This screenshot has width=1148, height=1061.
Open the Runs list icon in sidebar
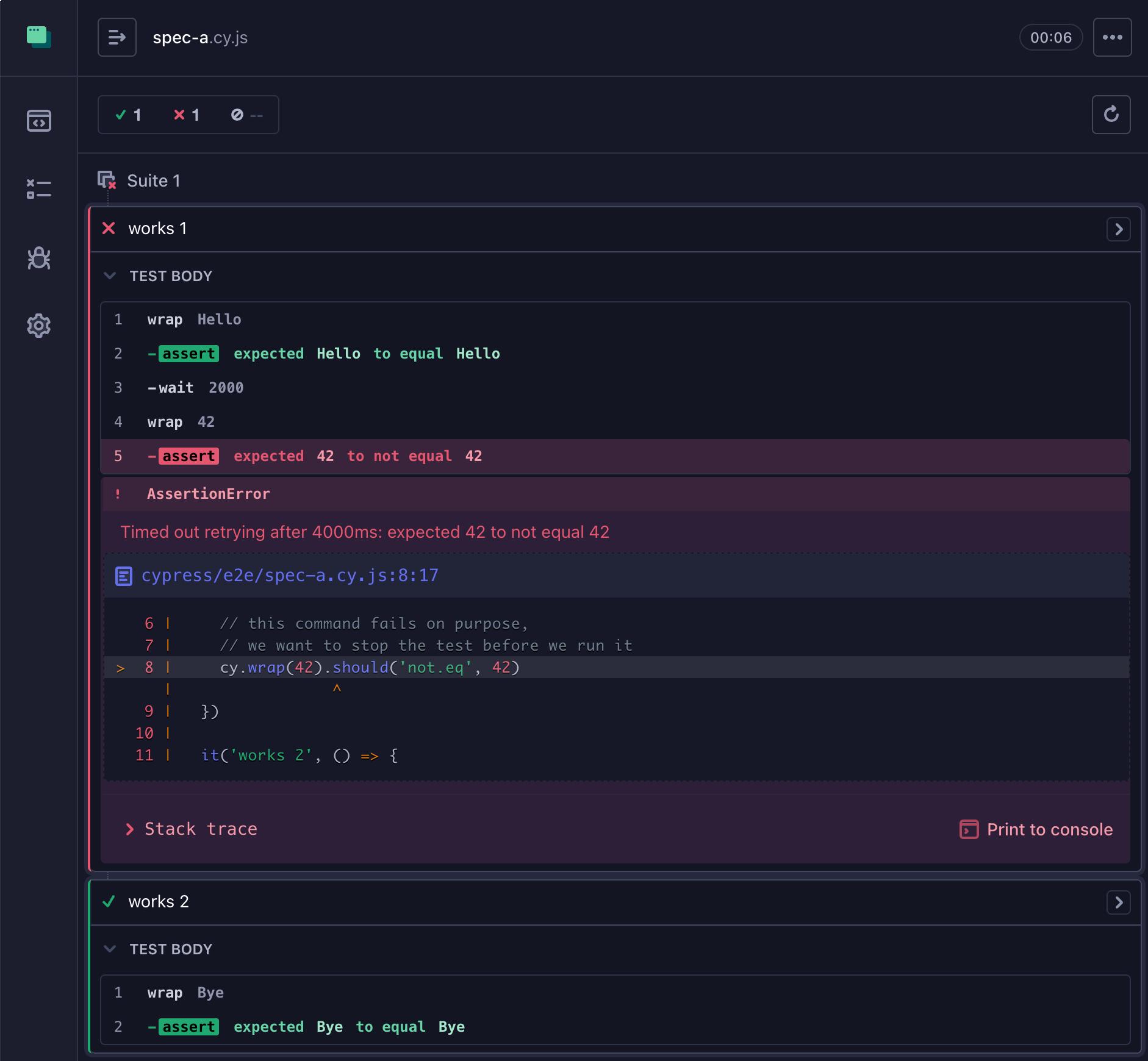click(x=39, y=189)
